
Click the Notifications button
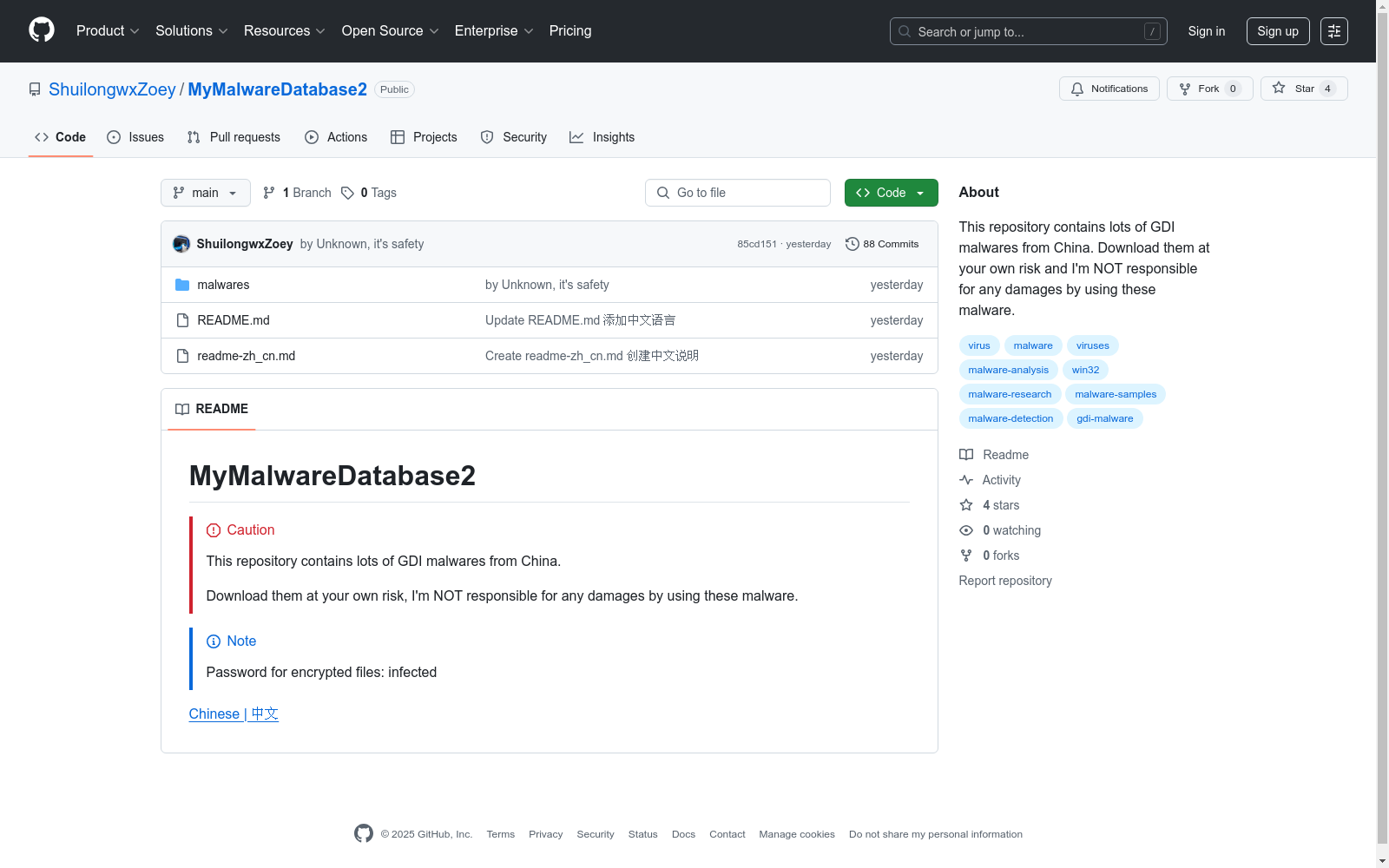coord(1109,89)
